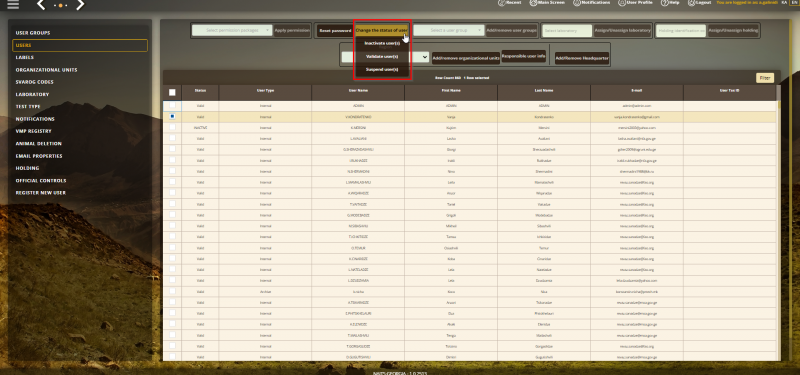Expand organizational units dropdown arrow
This screenshot has width=800, height=375.
[424, 58]
